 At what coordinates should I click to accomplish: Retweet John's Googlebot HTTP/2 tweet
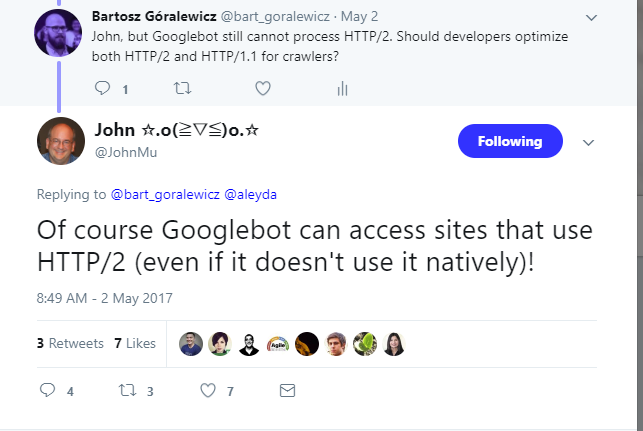pos(124,390)
